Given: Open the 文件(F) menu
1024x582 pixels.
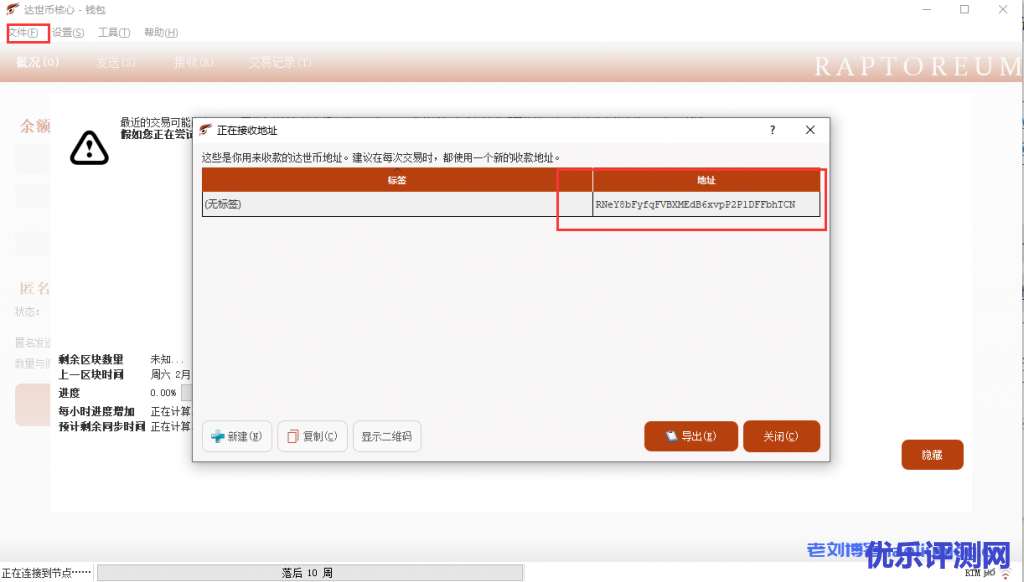Looking at the screenshot, I should tap(24, 33).
